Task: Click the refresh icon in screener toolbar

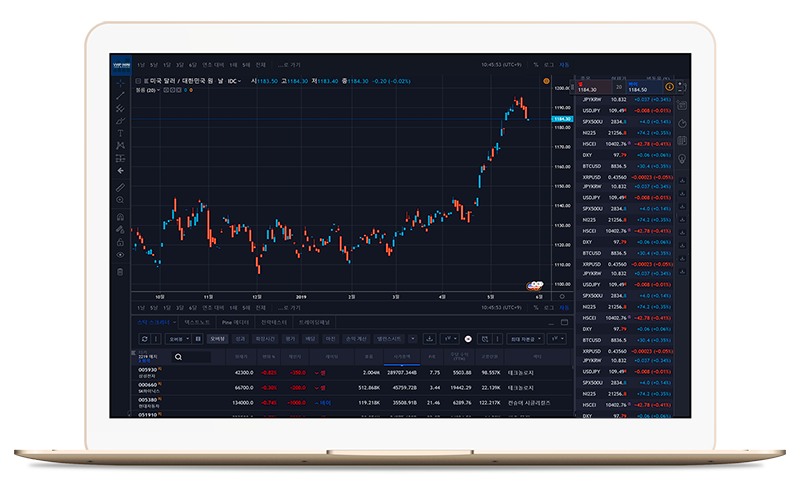Action: [145, 339]
